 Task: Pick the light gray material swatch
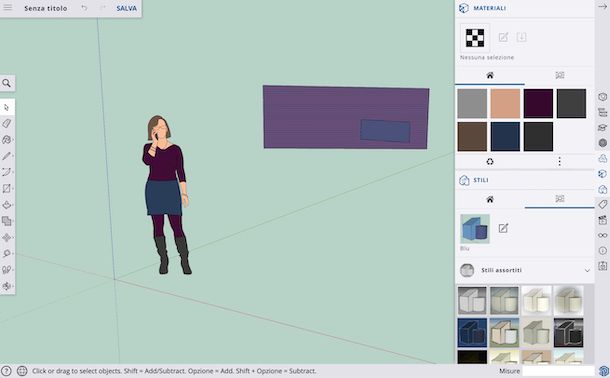pos(472,103)
